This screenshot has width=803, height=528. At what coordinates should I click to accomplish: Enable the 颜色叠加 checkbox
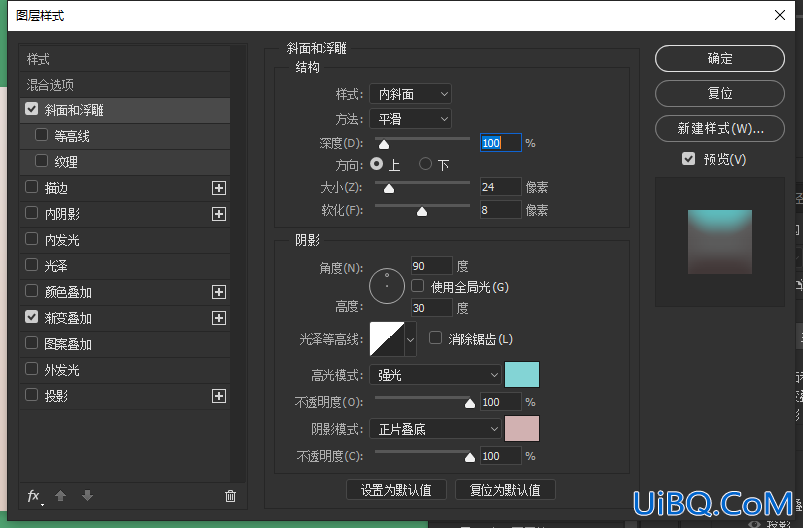(x=31, y=291)
